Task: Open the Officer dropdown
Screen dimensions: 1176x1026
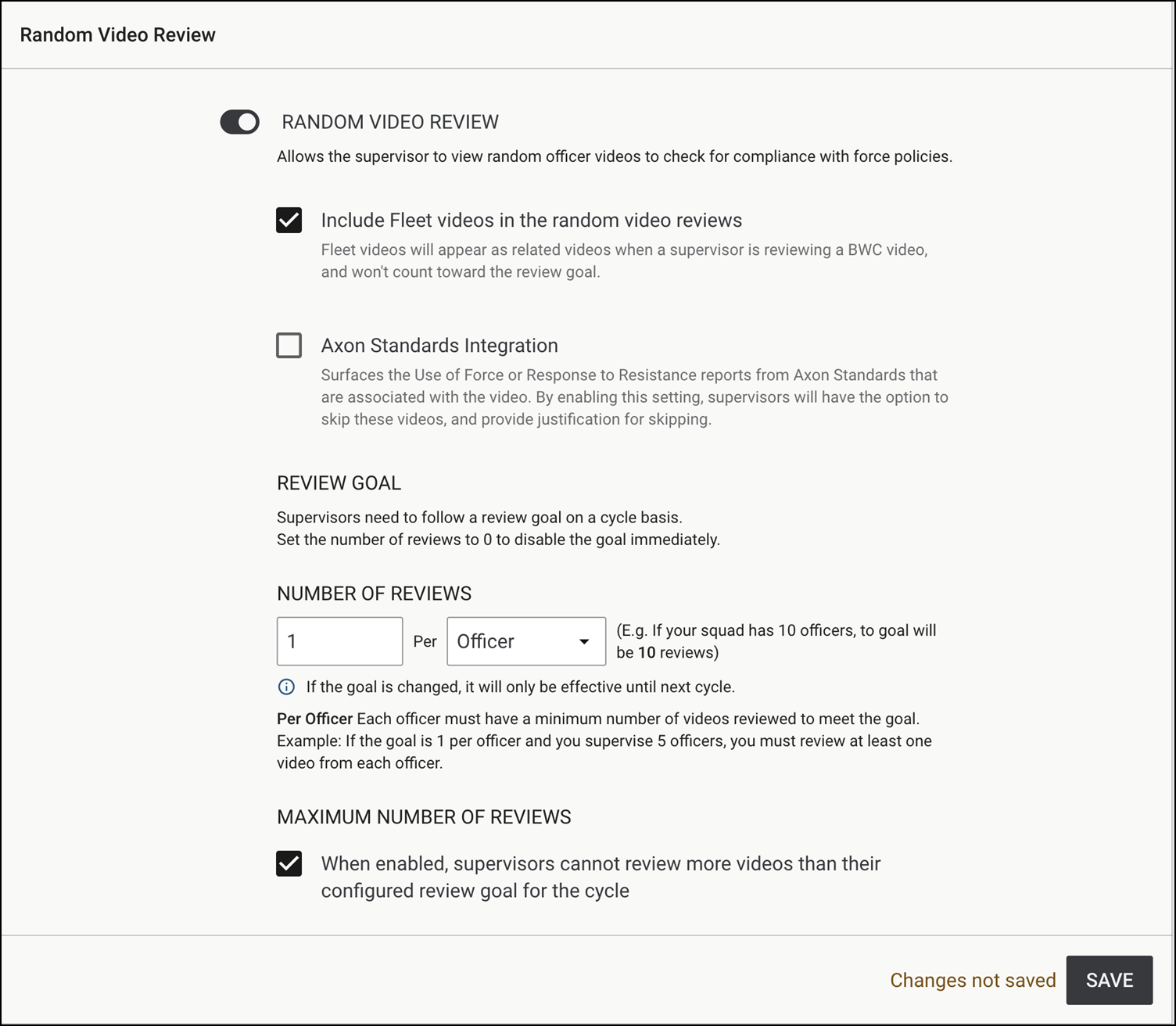Action: (x=516, y=641)
